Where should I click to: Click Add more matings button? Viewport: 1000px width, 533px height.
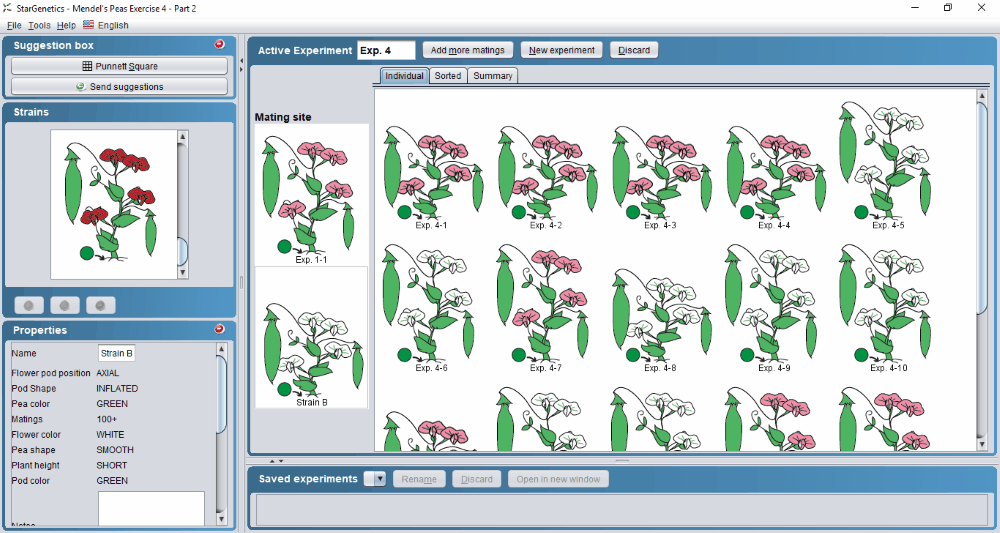click(x=467, y=50)
